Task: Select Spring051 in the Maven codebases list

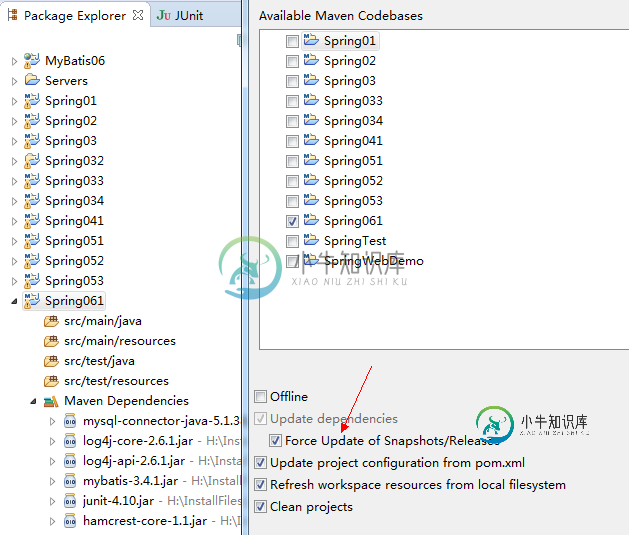Action: tap(353, 161)
